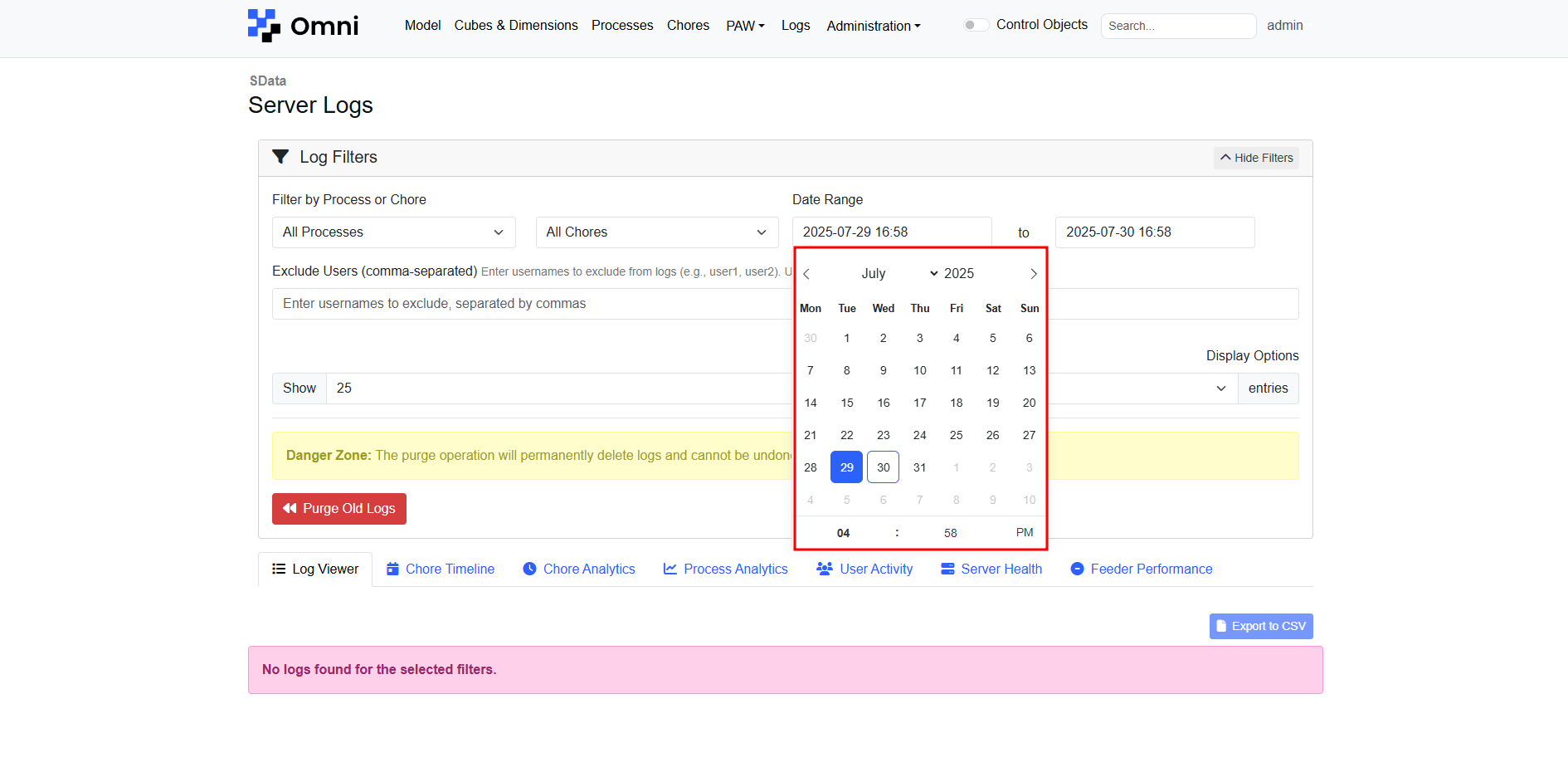Open the Chores menu item
1568x782 pixels.
(688, 25)
